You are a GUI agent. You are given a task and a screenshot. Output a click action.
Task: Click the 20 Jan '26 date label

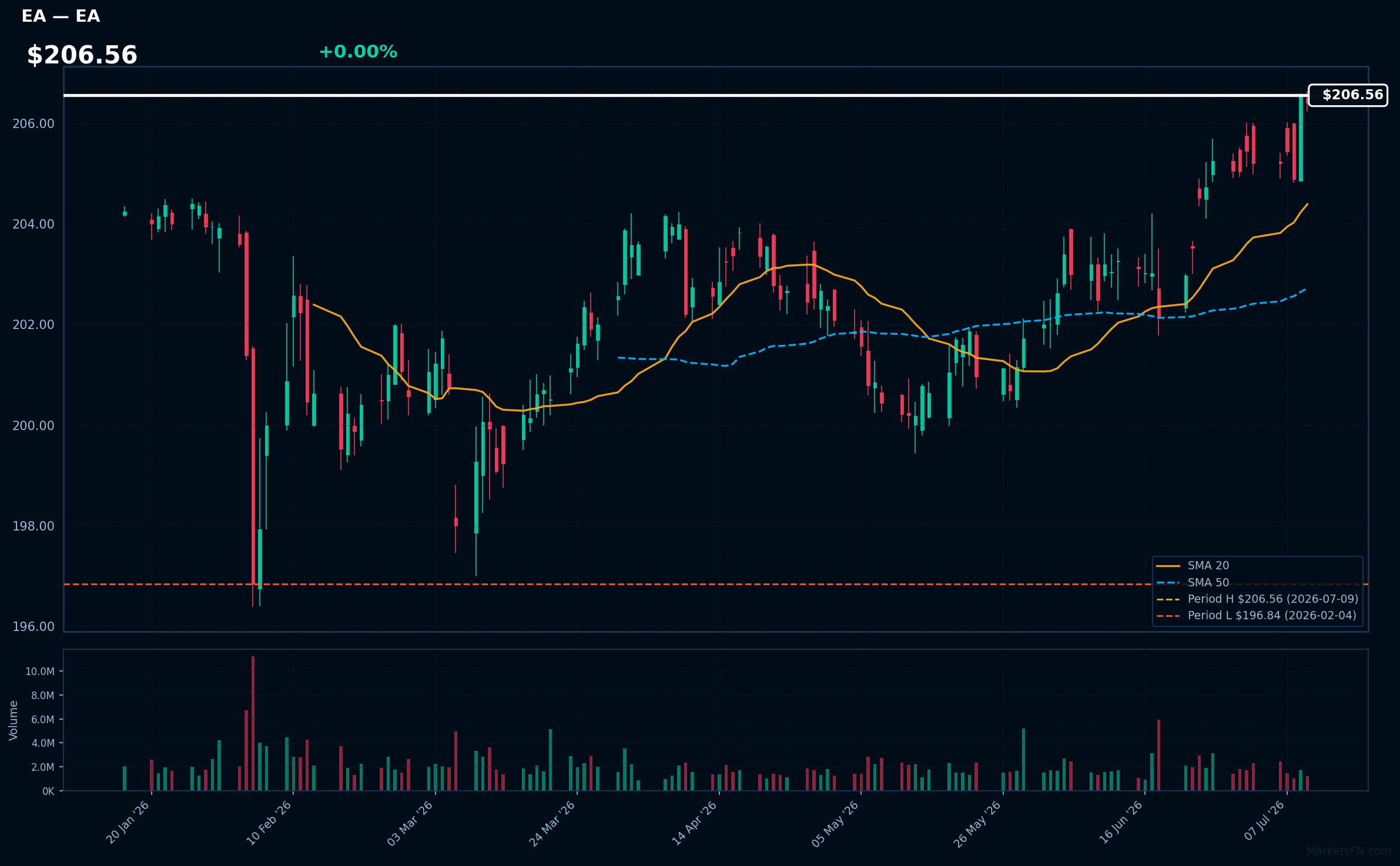[x=128, y=823]
